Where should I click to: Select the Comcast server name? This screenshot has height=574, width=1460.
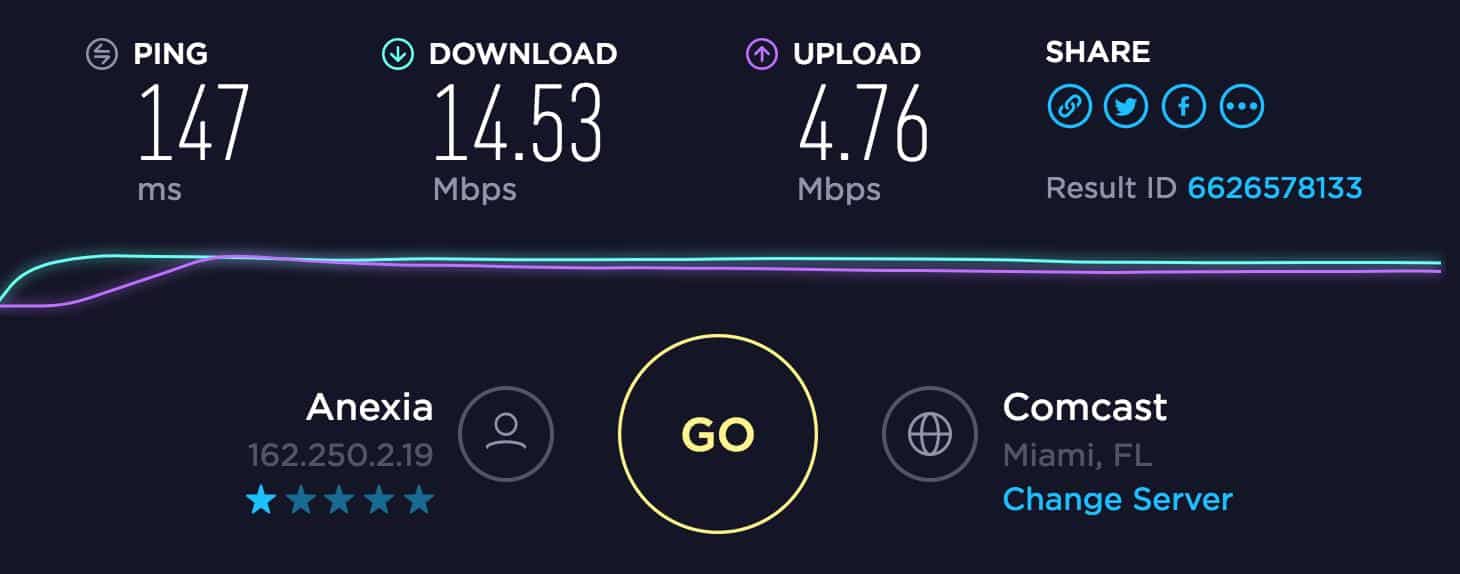coord(1085,407)
